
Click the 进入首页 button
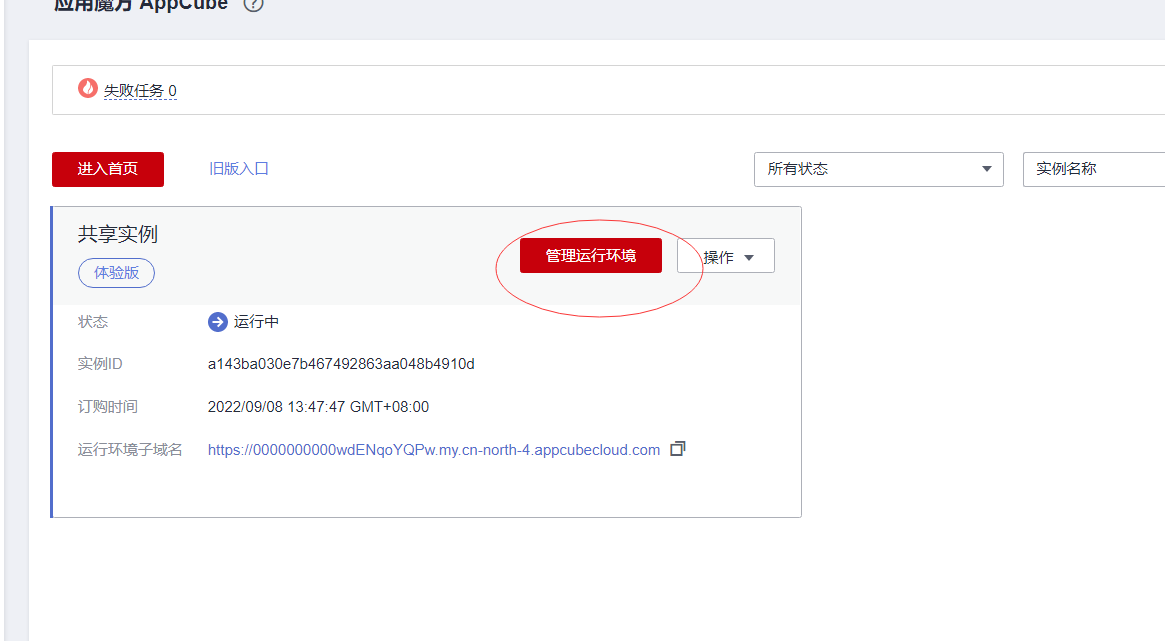pyautogui.click(x=108, y=169)
